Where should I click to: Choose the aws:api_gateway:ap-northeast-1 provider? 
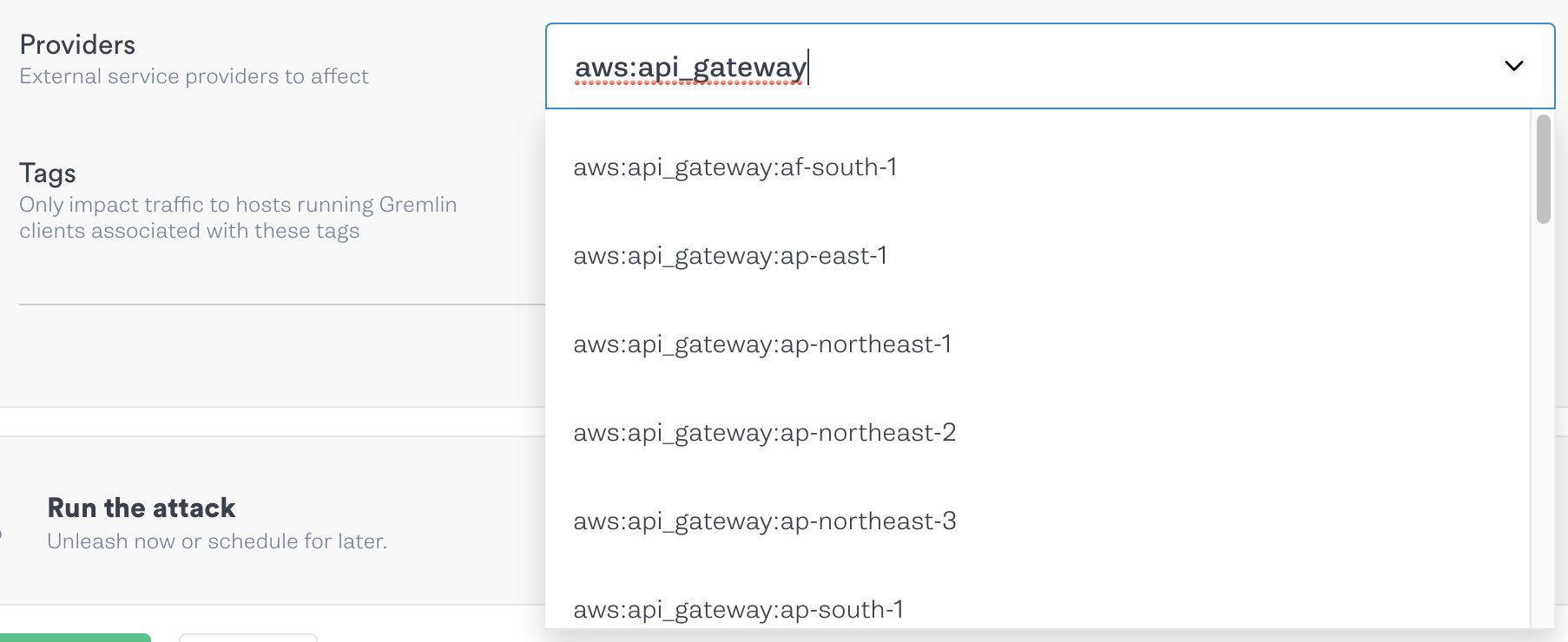click(x=762, y=344)
